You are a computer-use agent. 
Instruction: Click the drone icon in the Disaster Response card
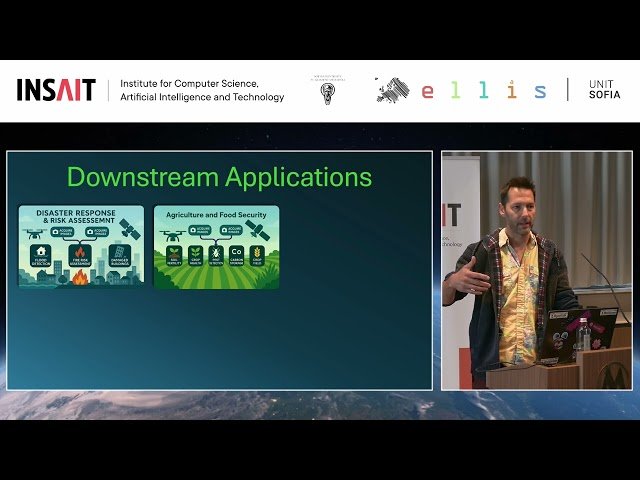34,233
